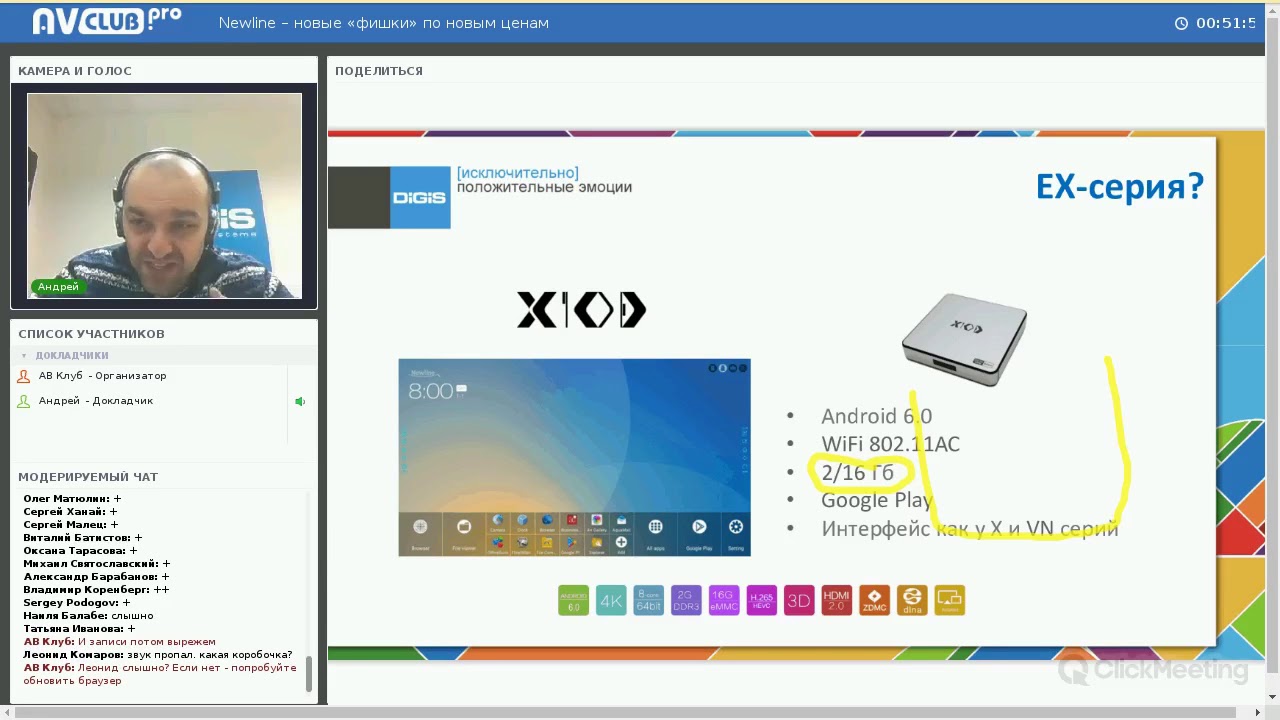Click the chat message from Владимир Коренберг
Image resolution: width=1280 pixels, height=720 pixels.
(96, 590)
